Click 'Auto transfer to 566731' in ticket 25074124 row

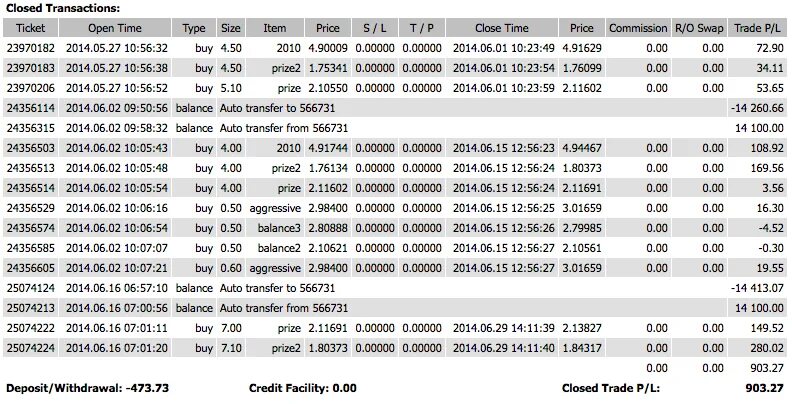coord(277,288)
